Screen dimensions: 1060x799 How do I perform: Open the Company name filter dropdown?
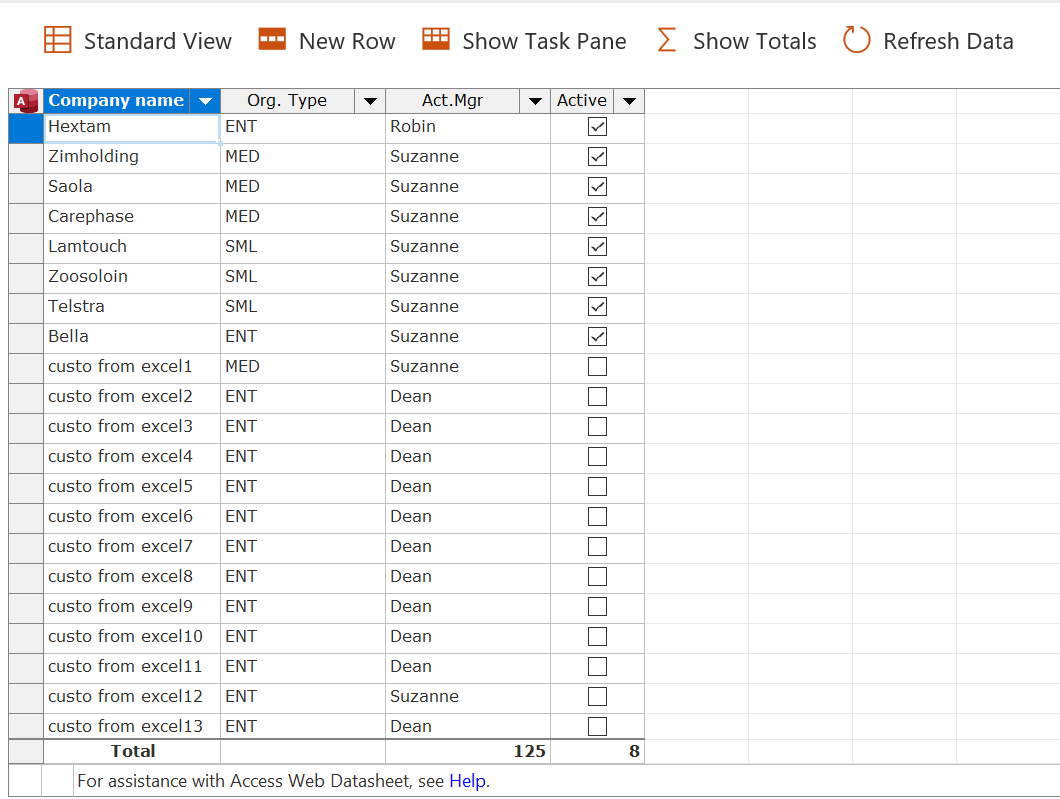click(206, 101)
